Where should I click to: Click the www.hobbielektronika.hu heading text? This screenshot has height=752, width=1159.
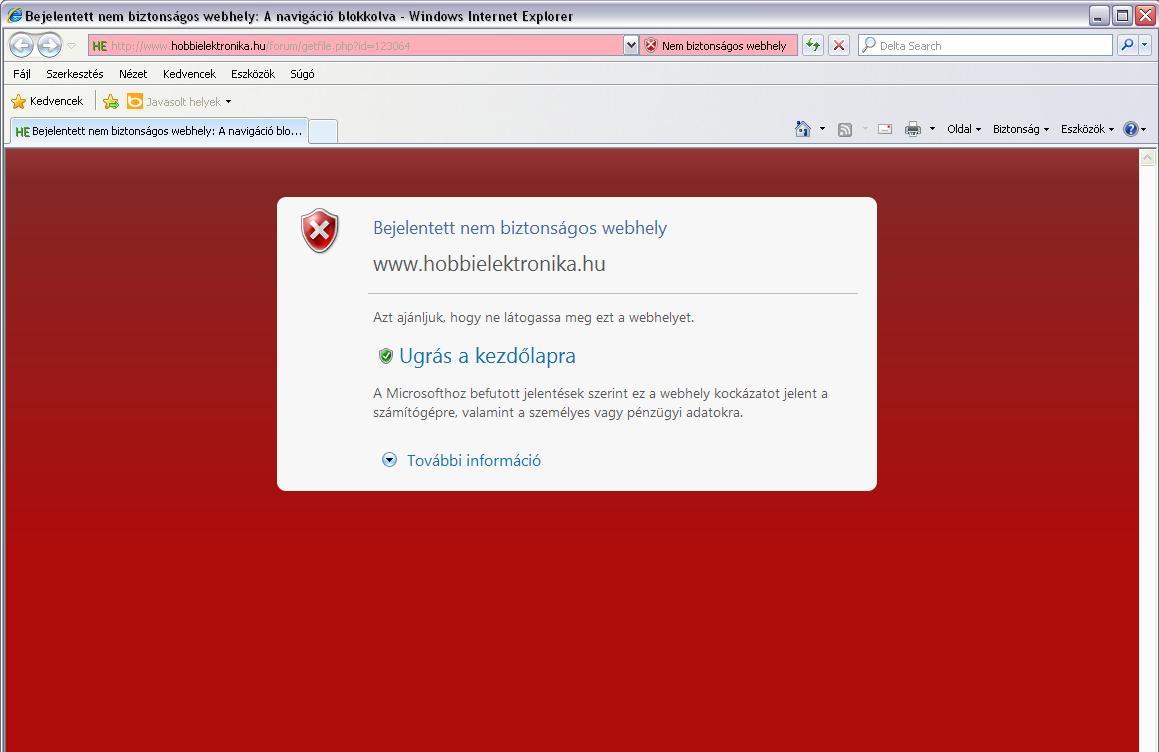pyautogui.click(x=489, y=264)
